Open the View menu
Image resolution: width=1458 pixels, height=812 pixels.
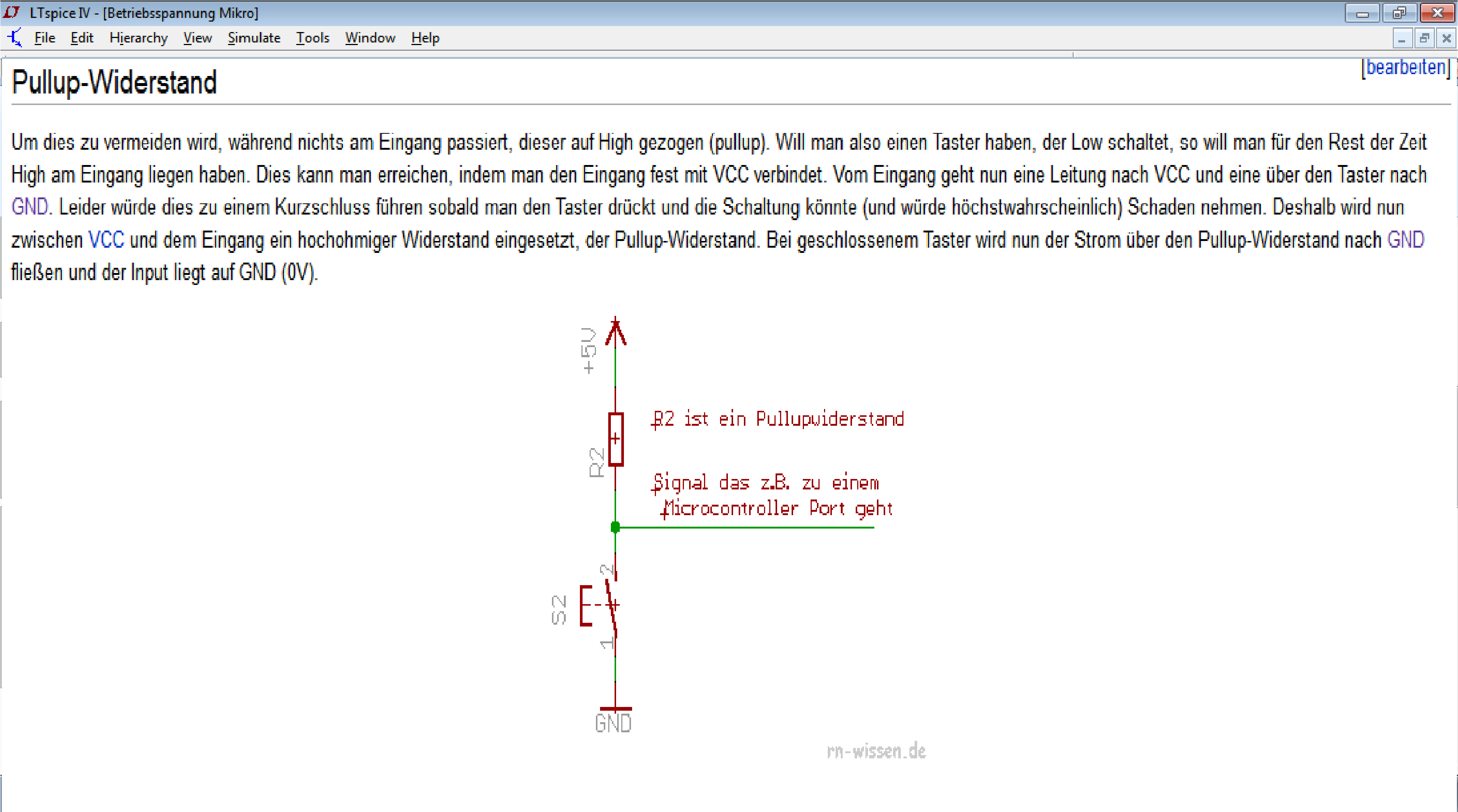point(198,38)
